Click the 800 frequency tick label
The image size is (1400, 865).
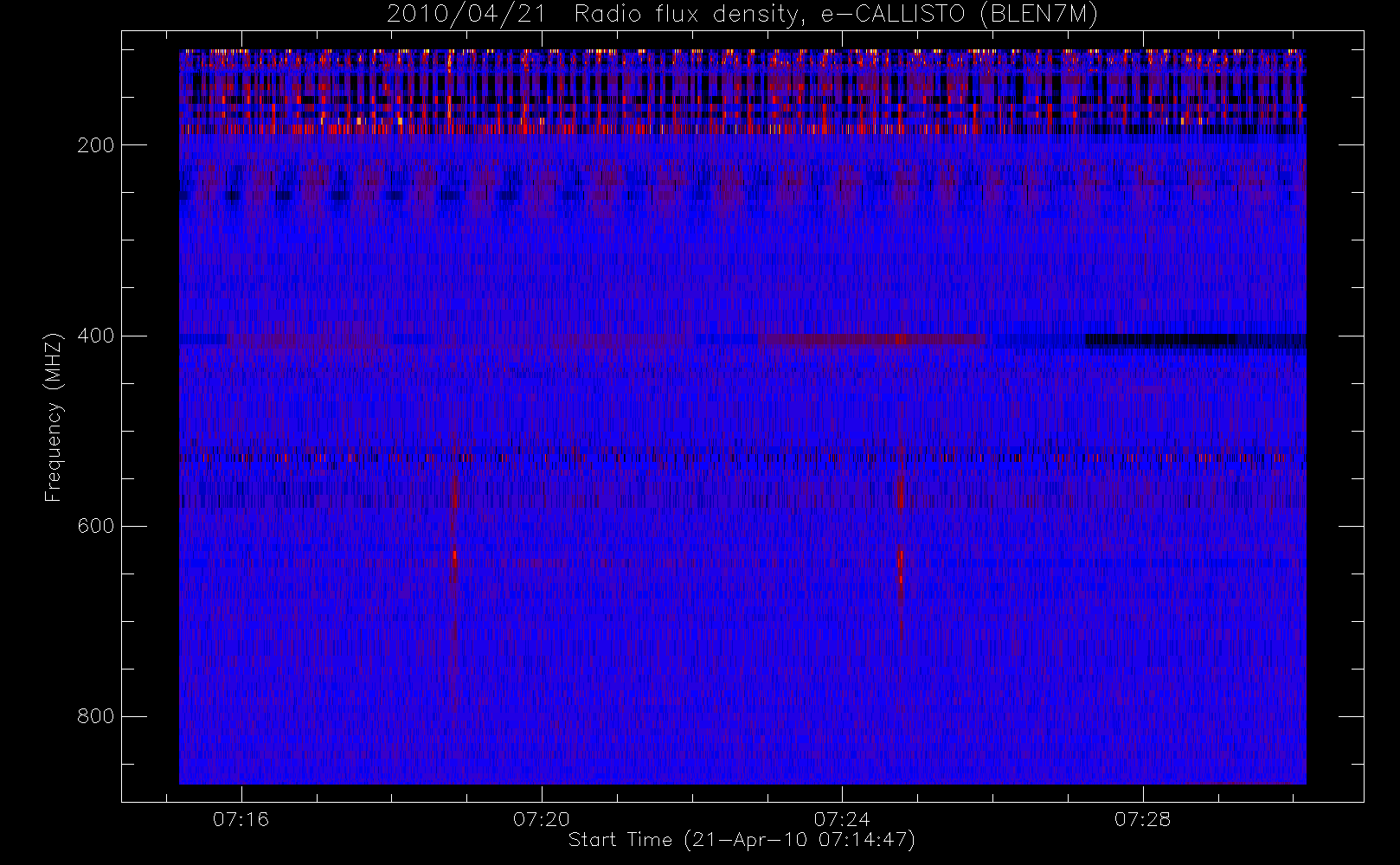[x=95, y=716]
